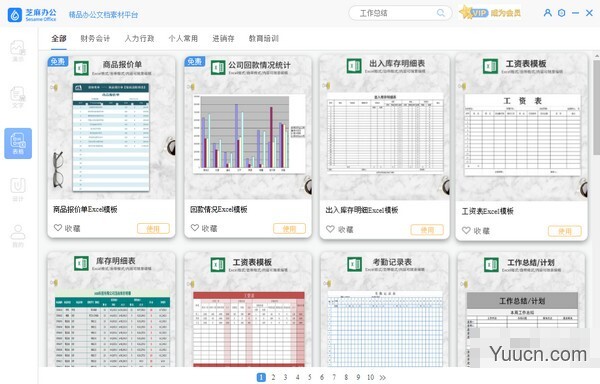The width and height of the screenshot is (600, 384).
Task: Click the vertical scrollbar thumb
Action: tap(597, 107)
